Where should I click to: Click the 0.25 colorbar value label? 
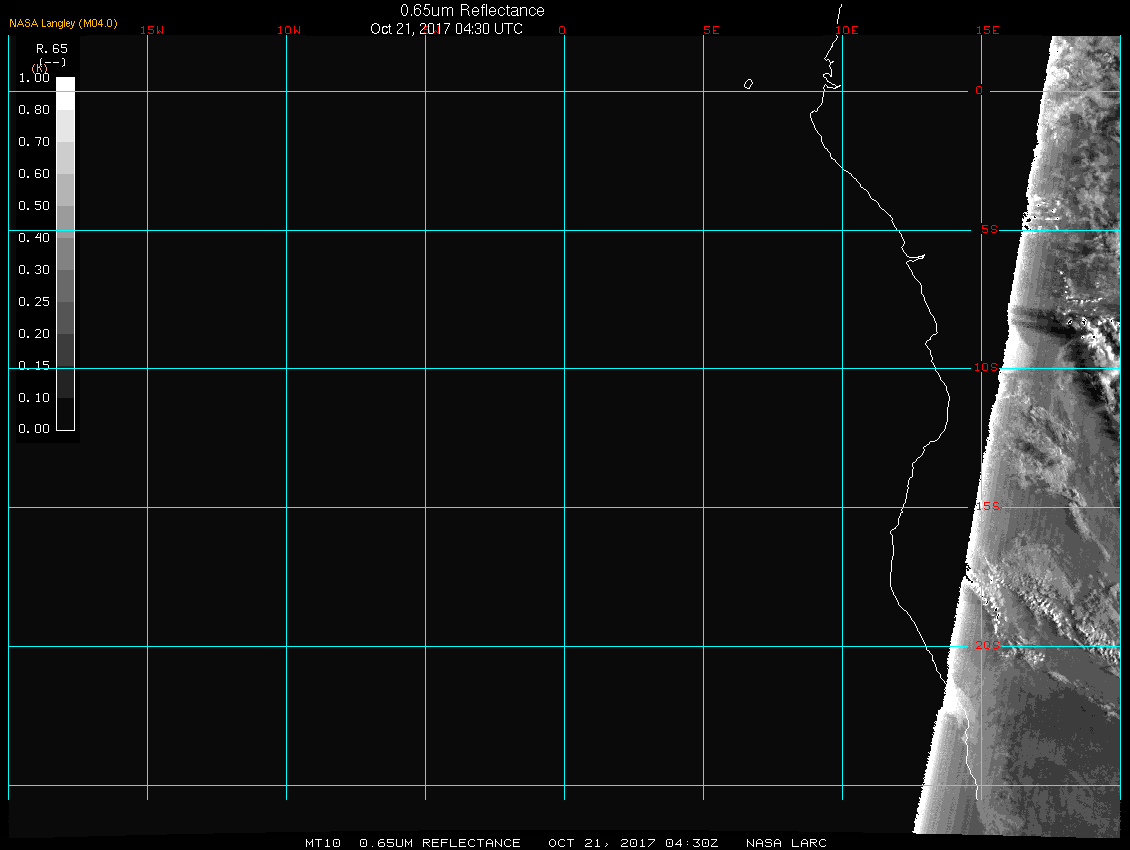point(34,301)
